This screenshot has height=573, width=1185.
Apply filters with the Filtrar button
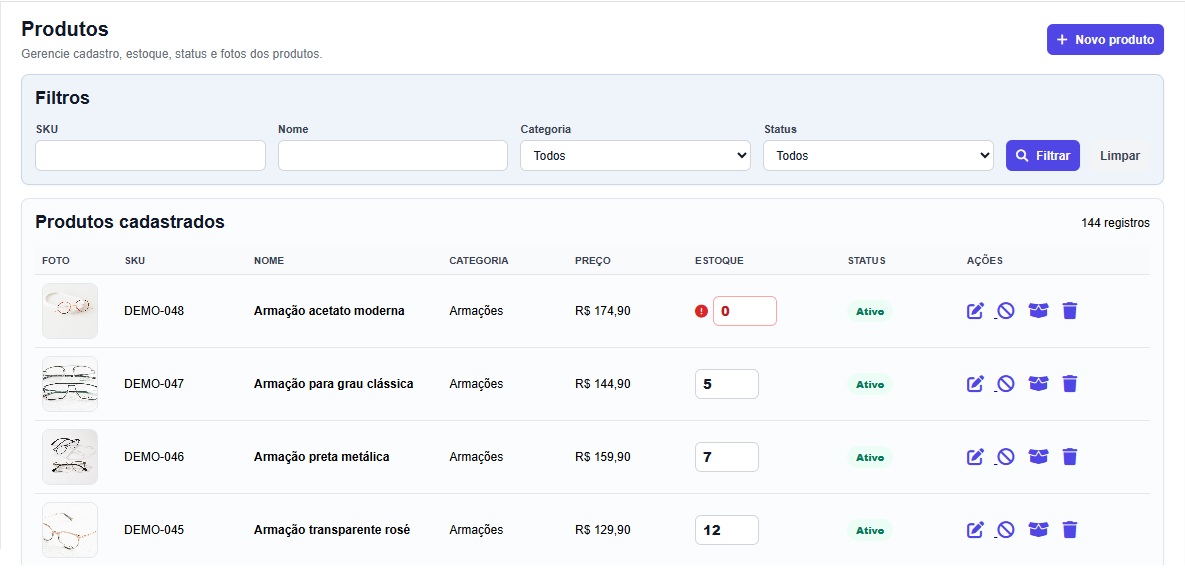(x=1043, y=156)
